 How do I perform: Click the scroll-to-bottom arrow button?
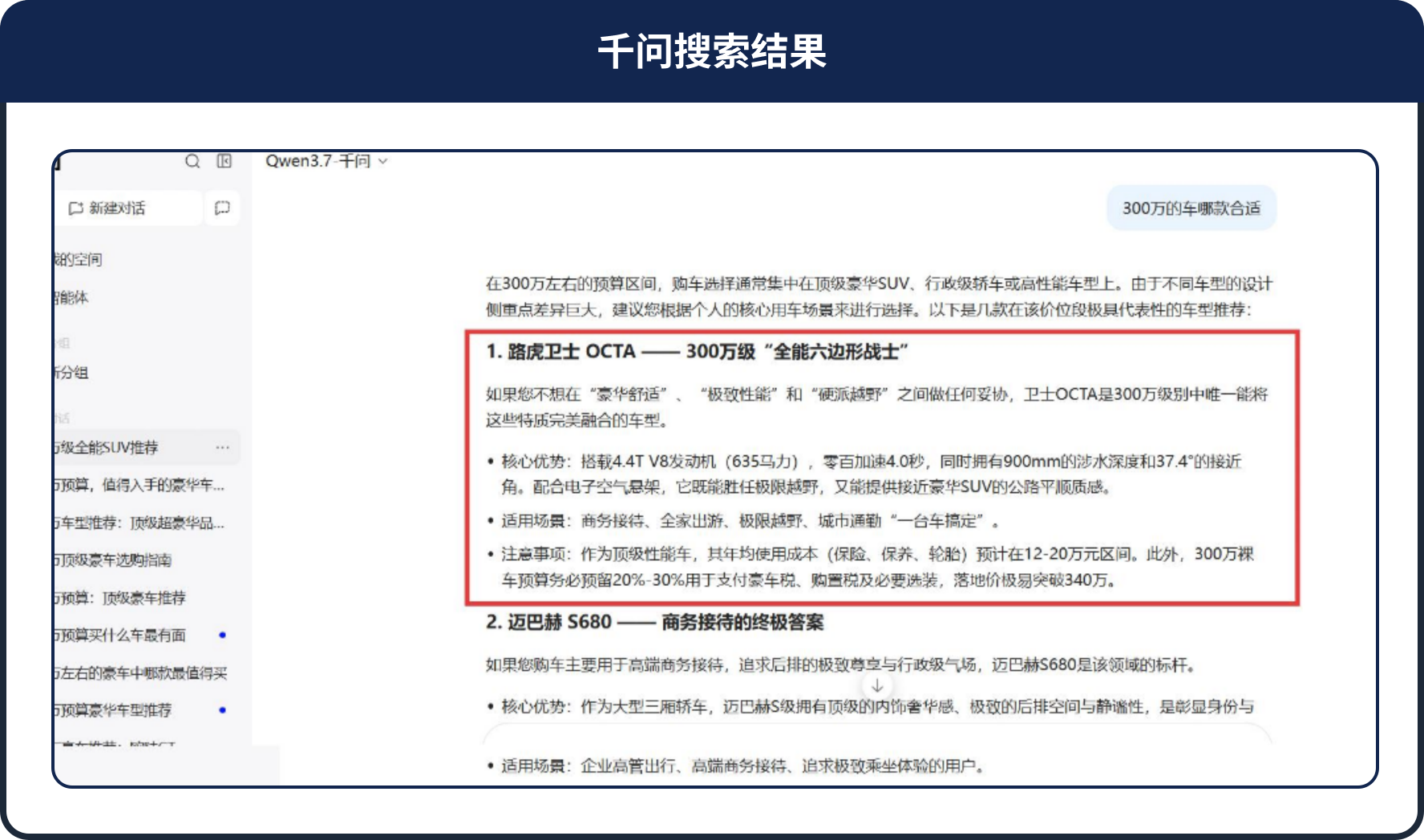coord(877,685)
